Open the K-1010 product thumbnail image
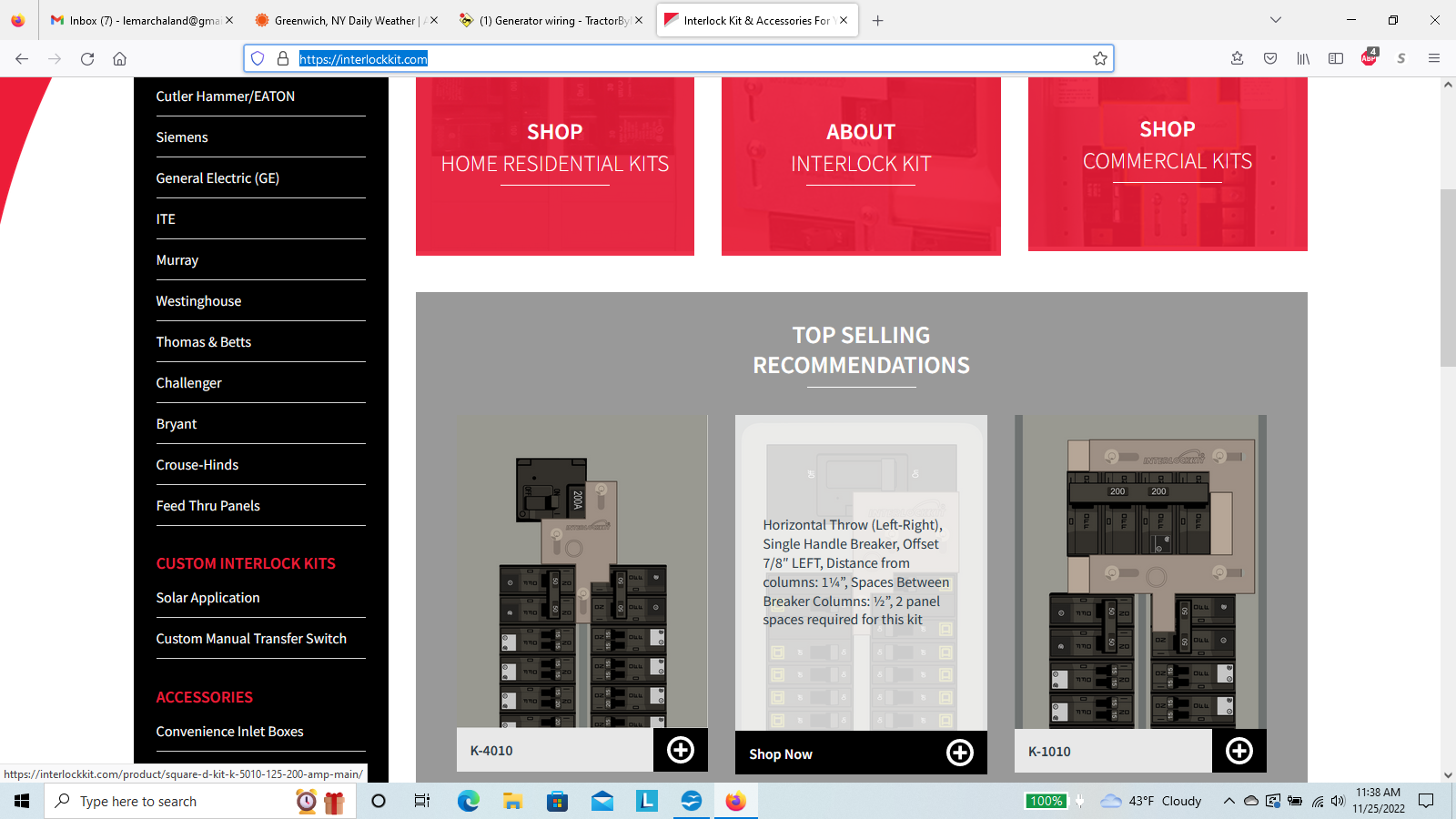 pos(1140,571)
